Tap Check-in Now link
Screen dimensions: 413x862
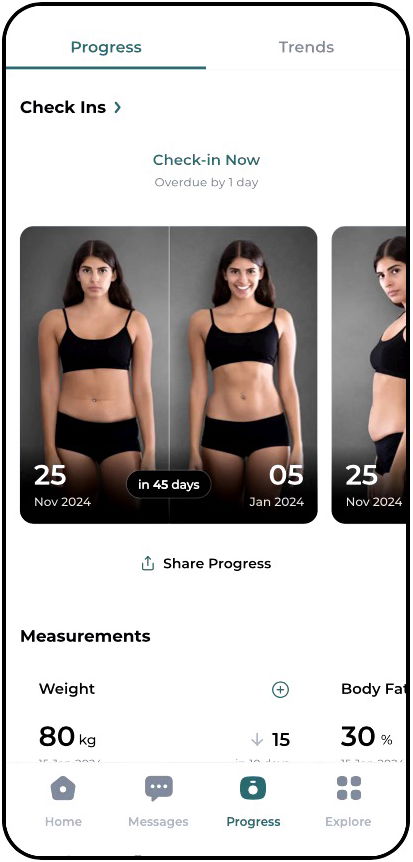(206, 160)
